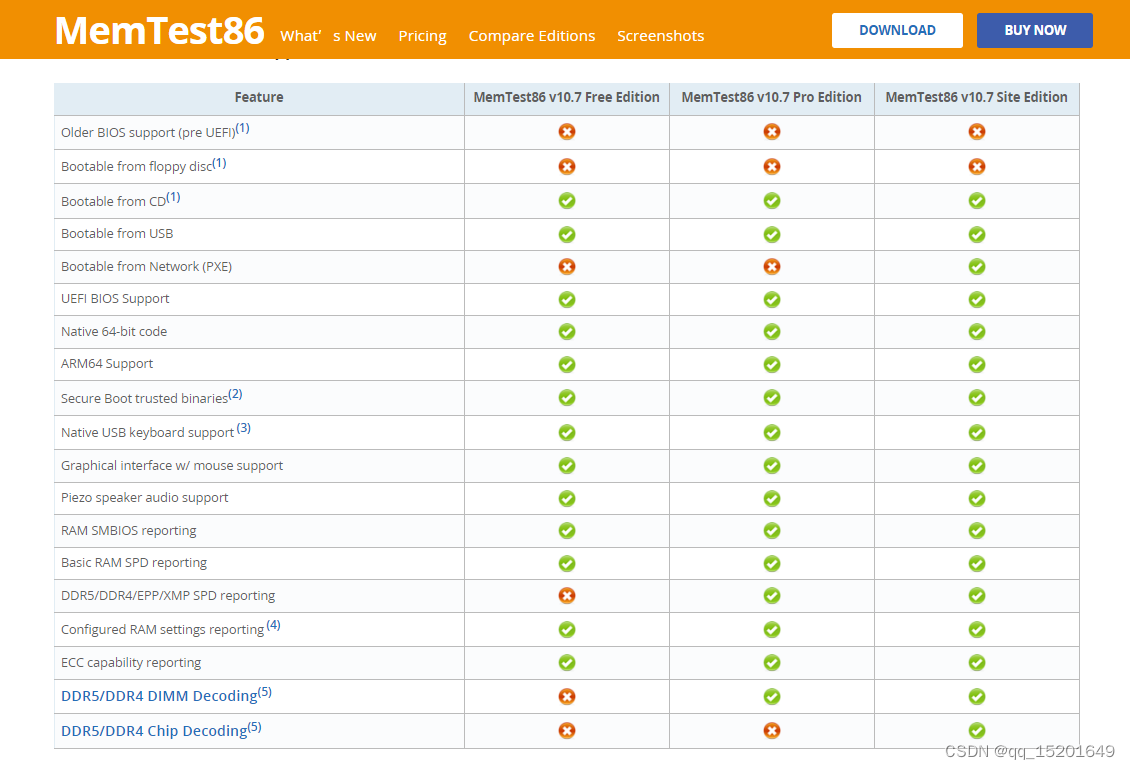Screen dimensions: 1130x769
Task: Click the BUY NOW button
Action: coord(1035,30)
